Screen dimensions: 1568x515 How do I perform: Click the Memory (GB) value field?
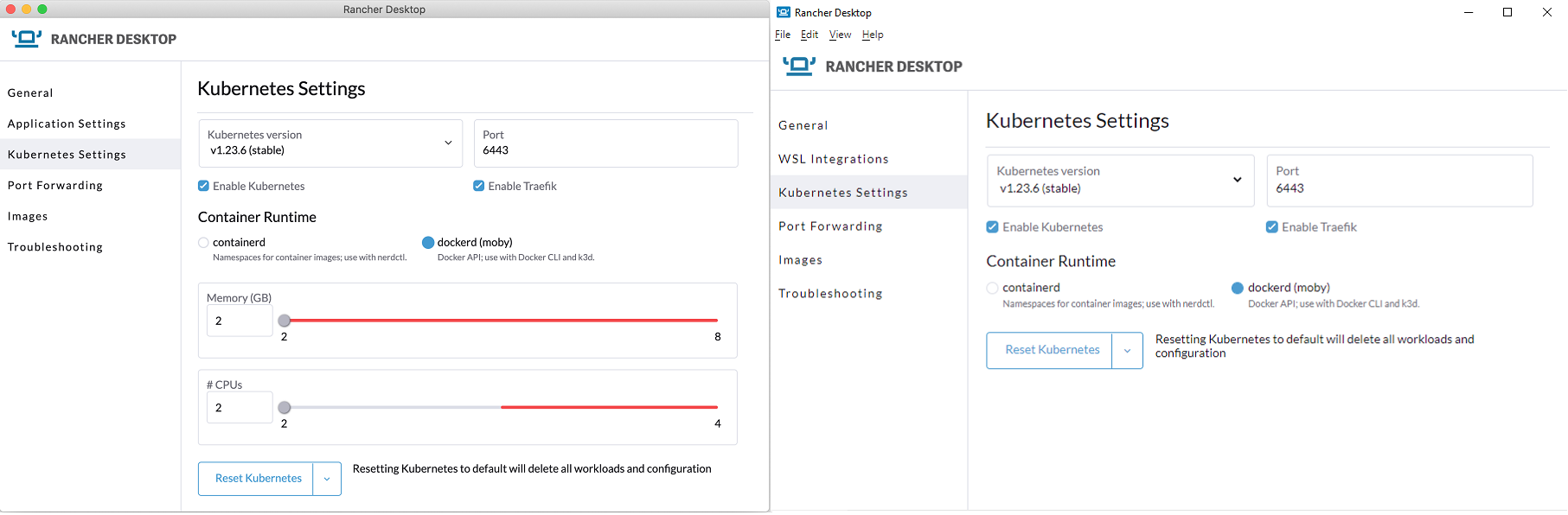click(x=240, y=321)
